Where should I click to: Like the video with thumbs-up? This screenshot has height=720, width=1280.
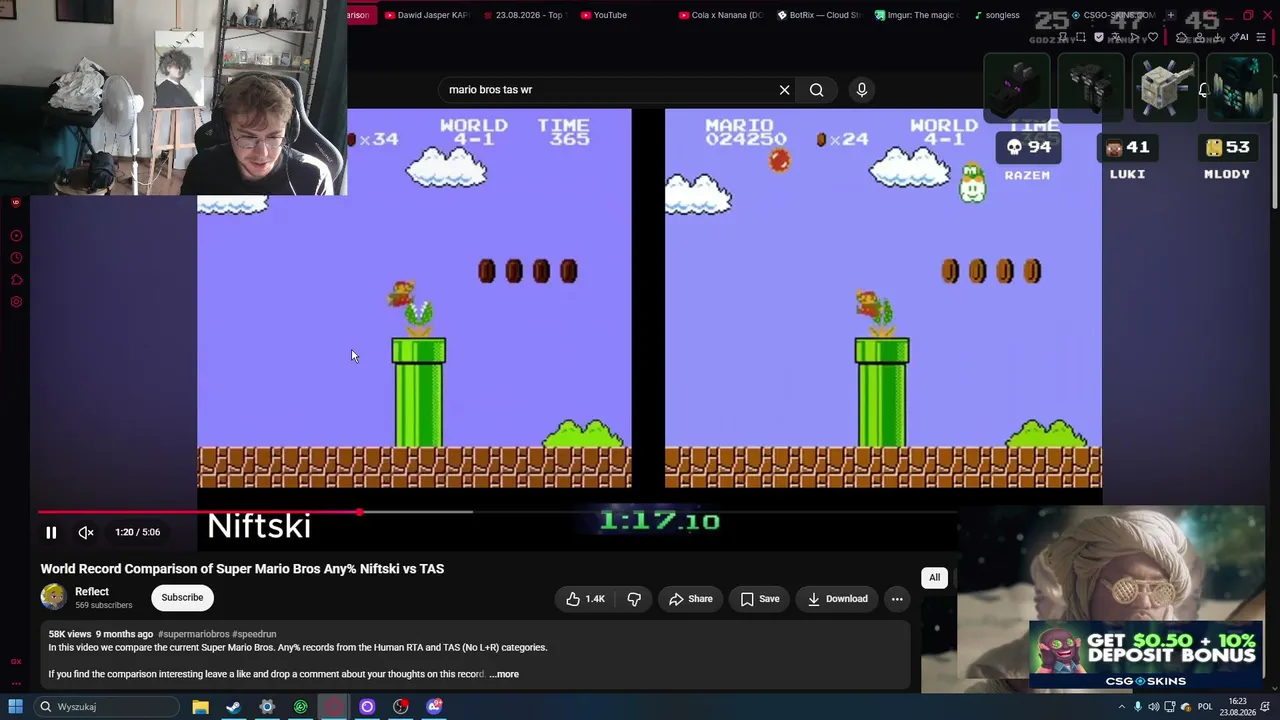[x=585, y=599]
